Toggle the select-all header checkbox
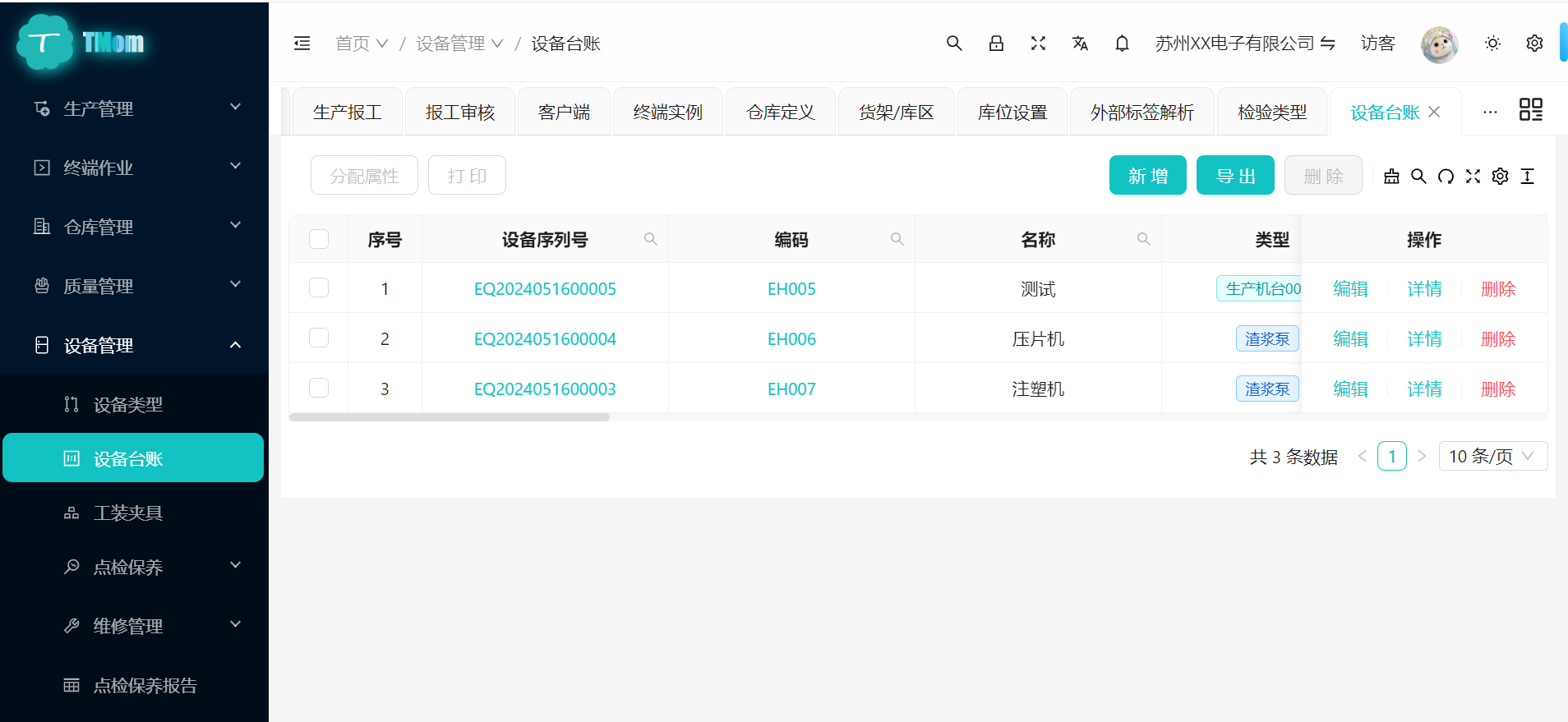 (x=319, y=239)
